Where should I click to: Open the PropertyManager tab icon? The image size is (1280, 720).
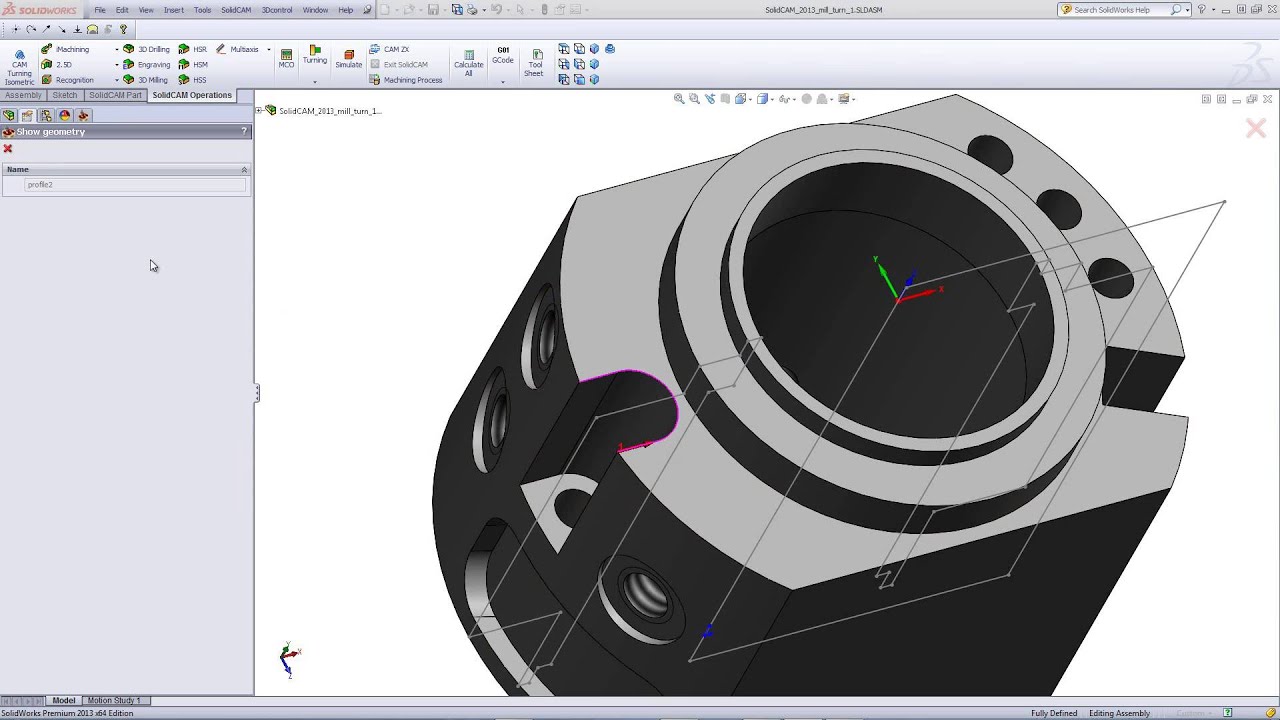(27, 116)
